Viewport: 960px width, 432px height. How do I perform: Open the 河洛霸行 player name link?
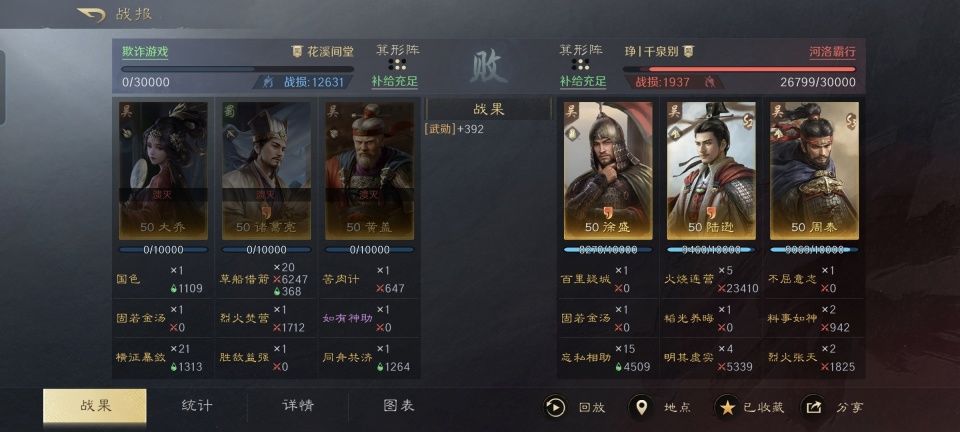tap(833, 51)
